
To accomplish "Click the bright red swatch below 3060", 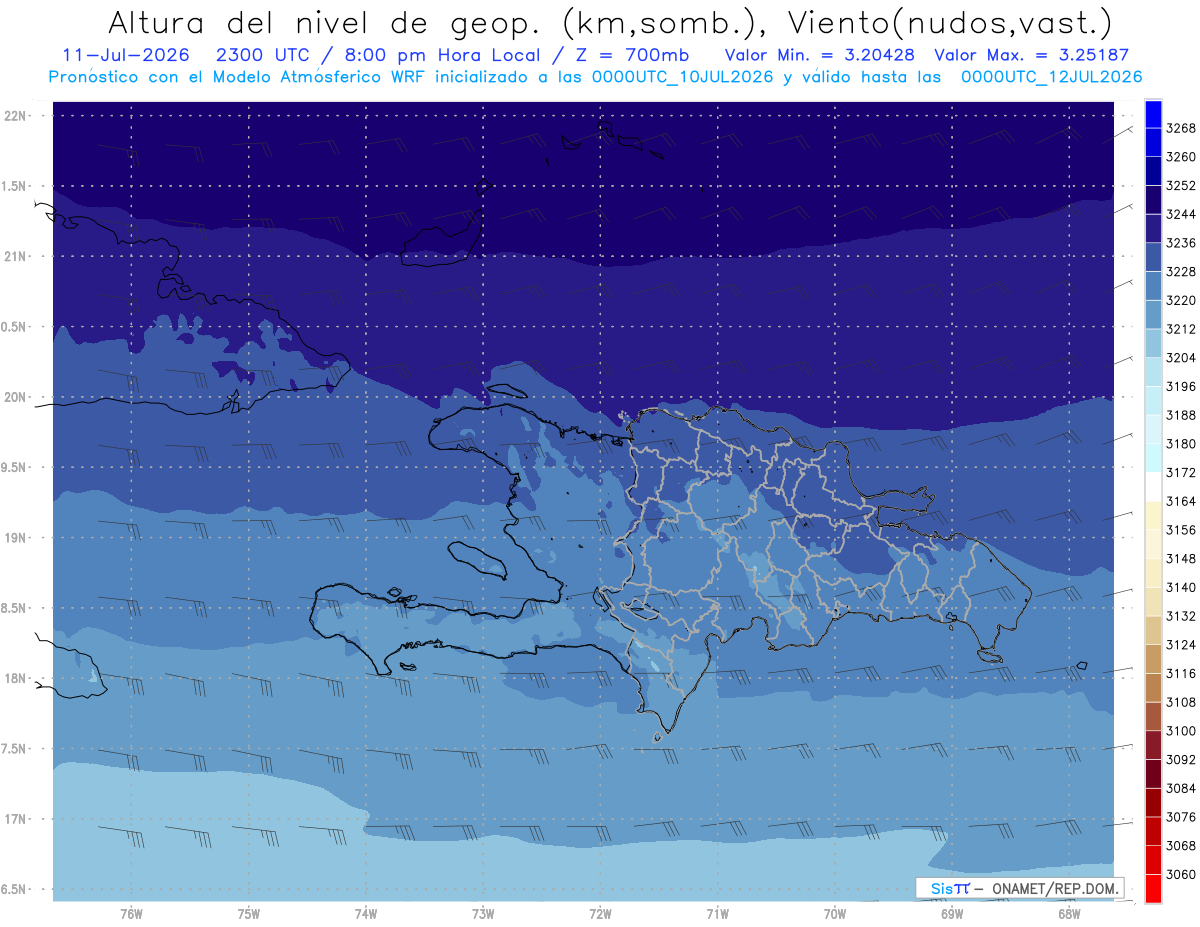I will coord(1153,888).
